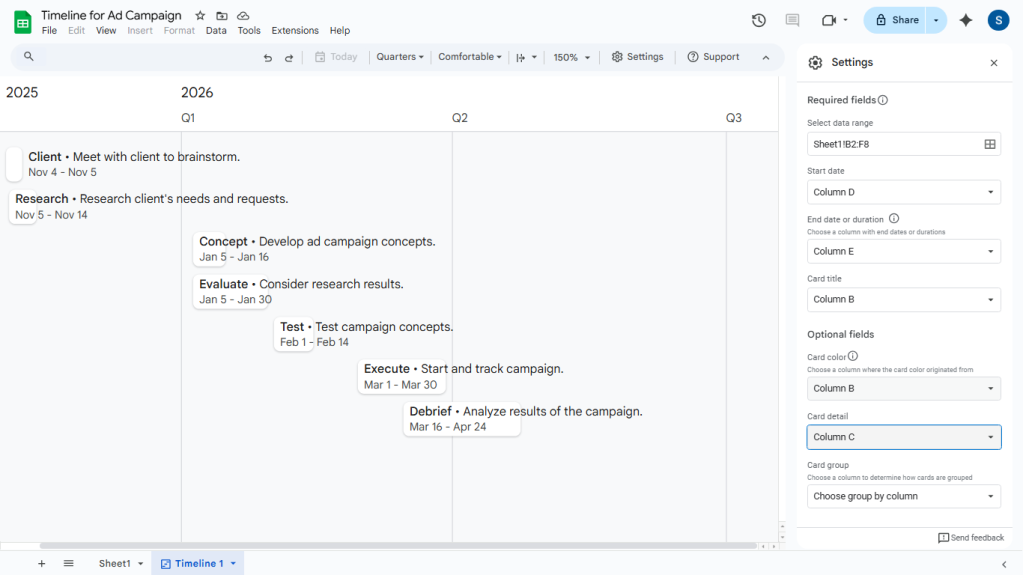Open the Gemini sparkle icon
This screenshot has height=575, width=1023.
point(966,20)
